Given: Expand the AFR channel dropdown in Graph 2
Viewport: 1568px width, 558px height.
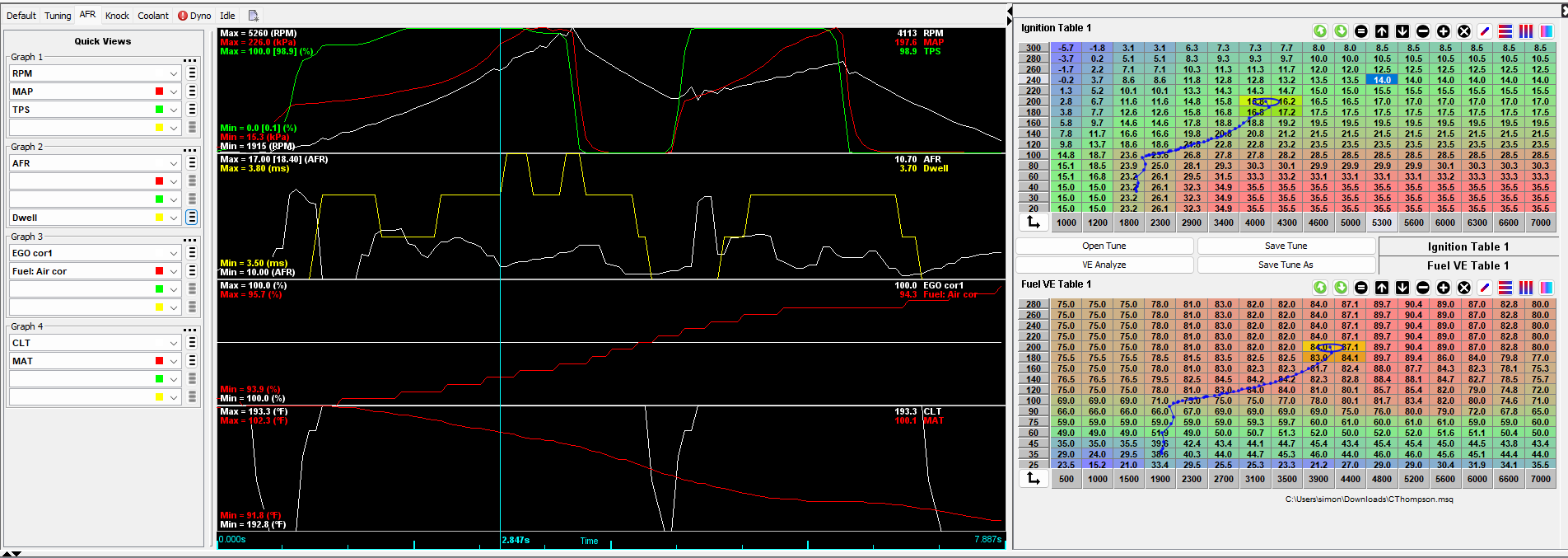Looking at the screenshot, I should click(174, 163).
